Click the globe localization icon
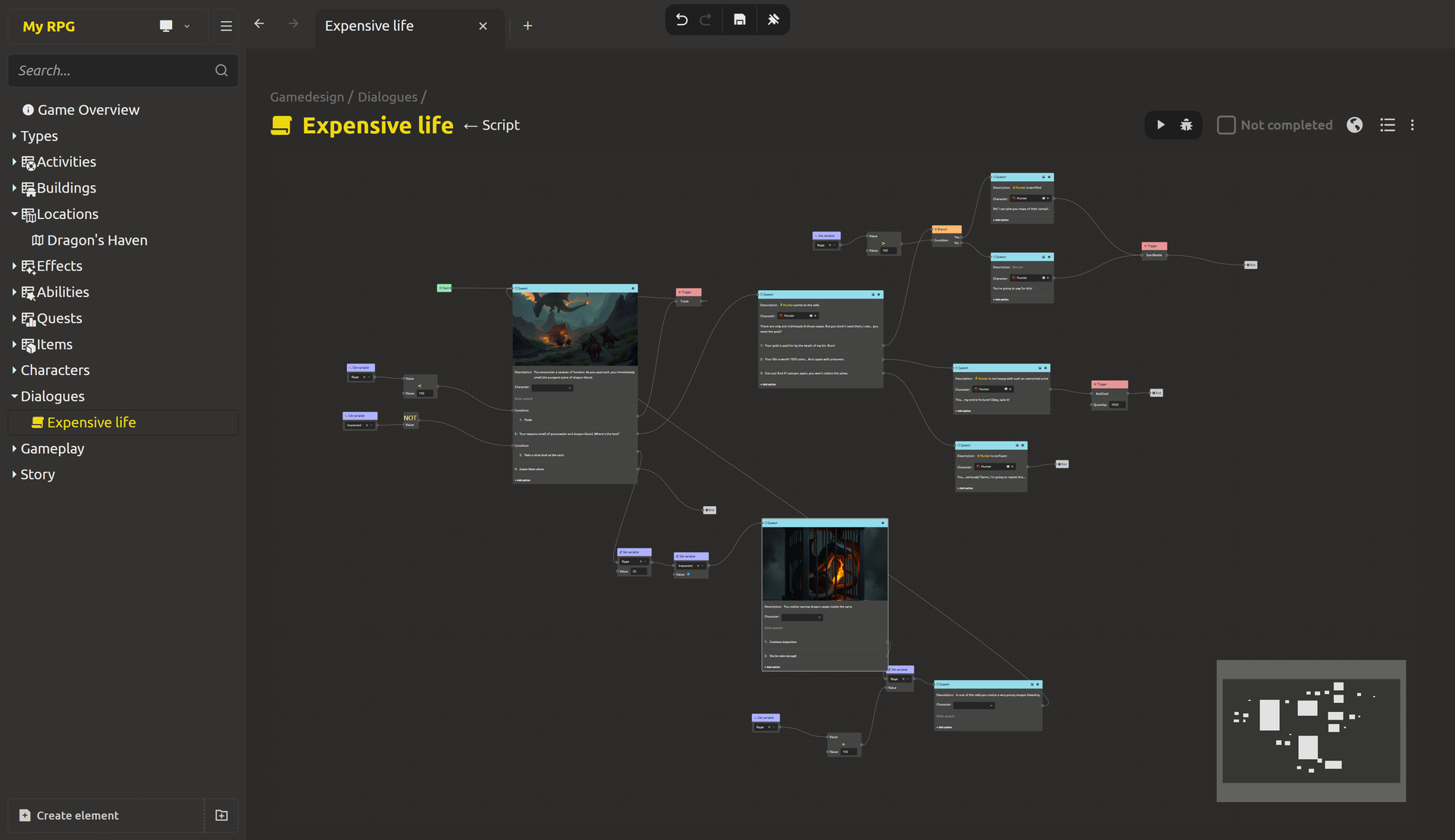1455x840 pixels. point(1354,125)
